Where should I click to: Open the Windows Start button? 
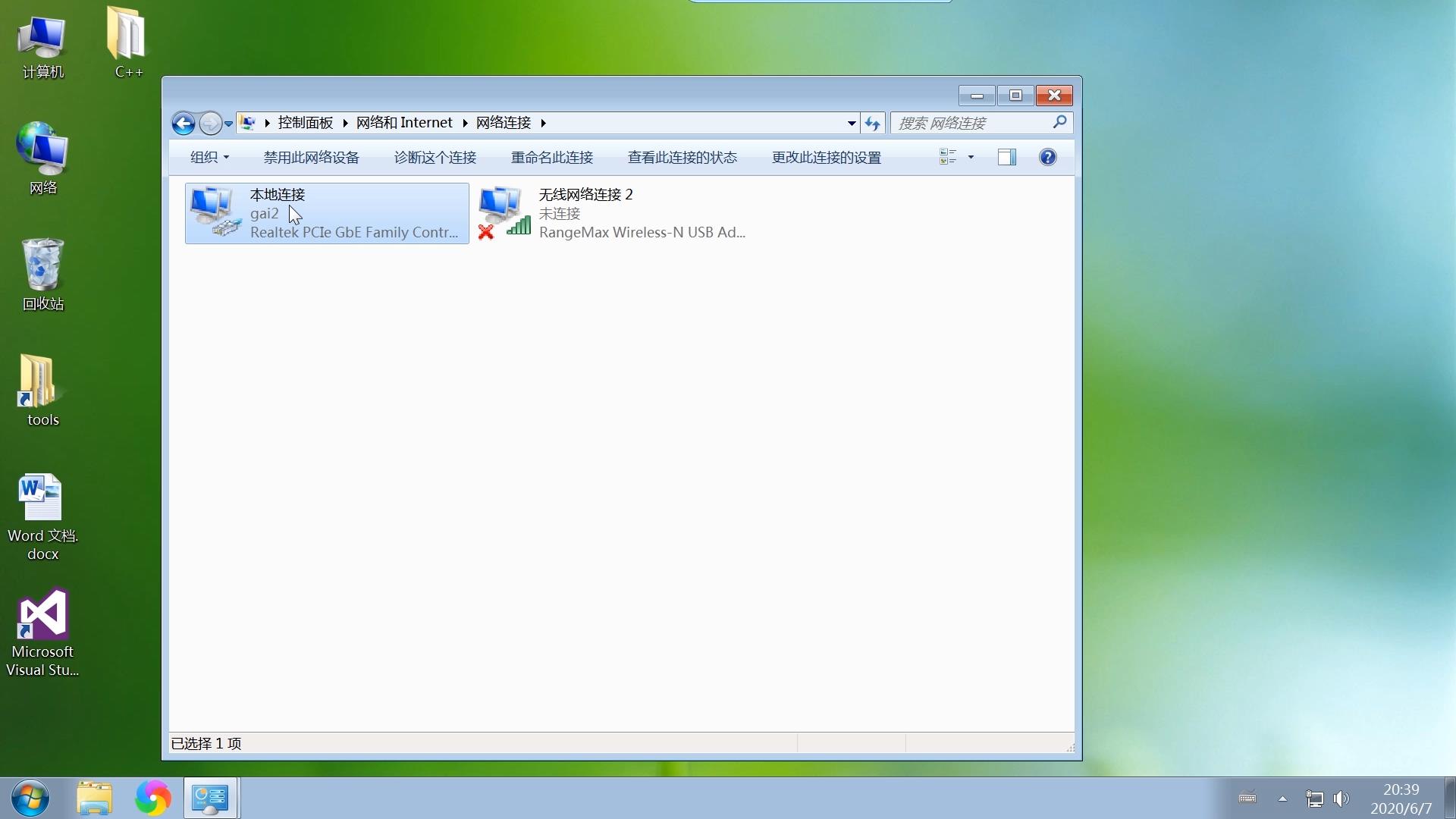pos(30,798)
